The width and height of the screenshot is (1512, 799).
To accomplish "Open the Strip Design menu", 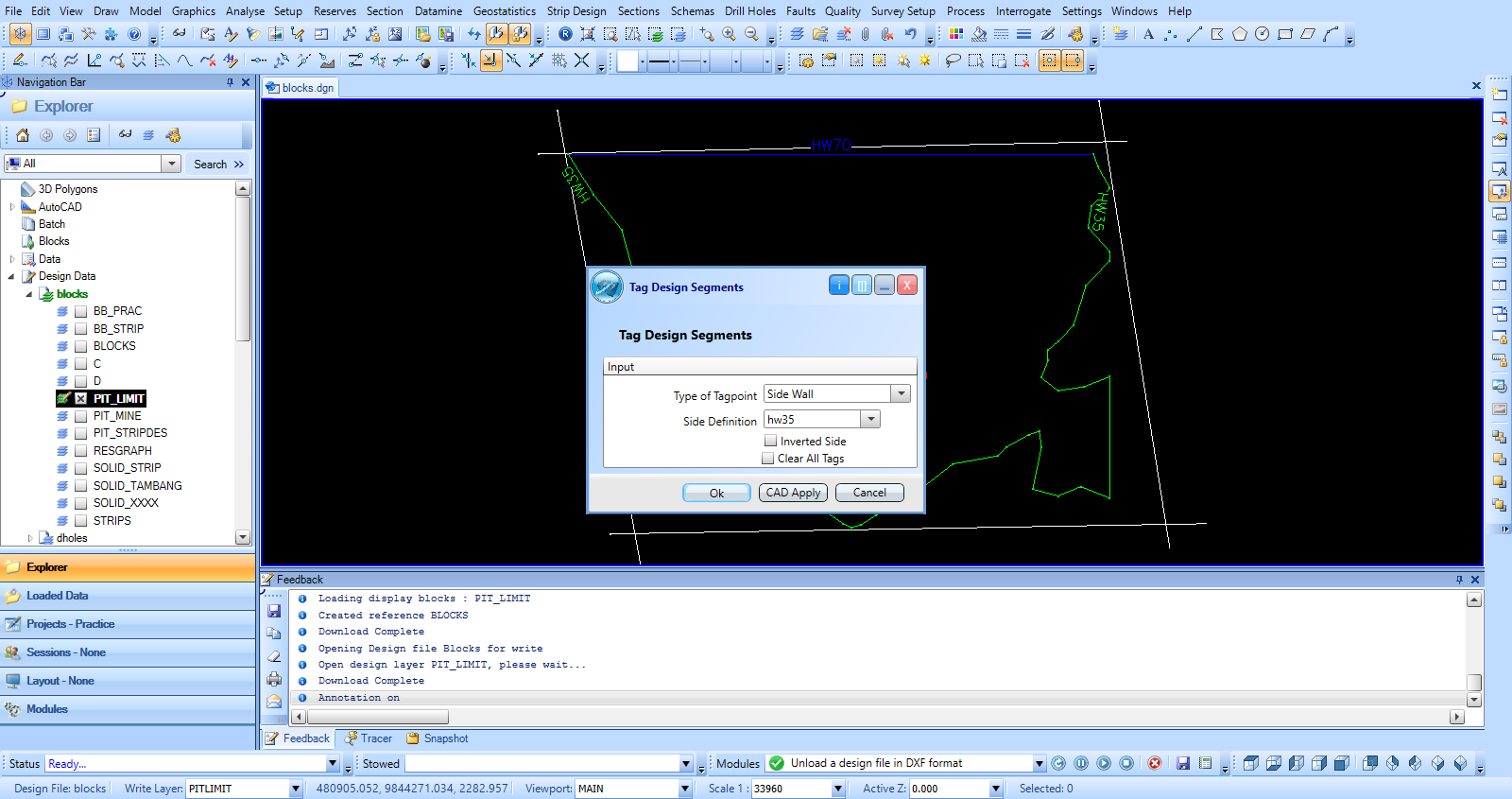I will tap(576, 10).
